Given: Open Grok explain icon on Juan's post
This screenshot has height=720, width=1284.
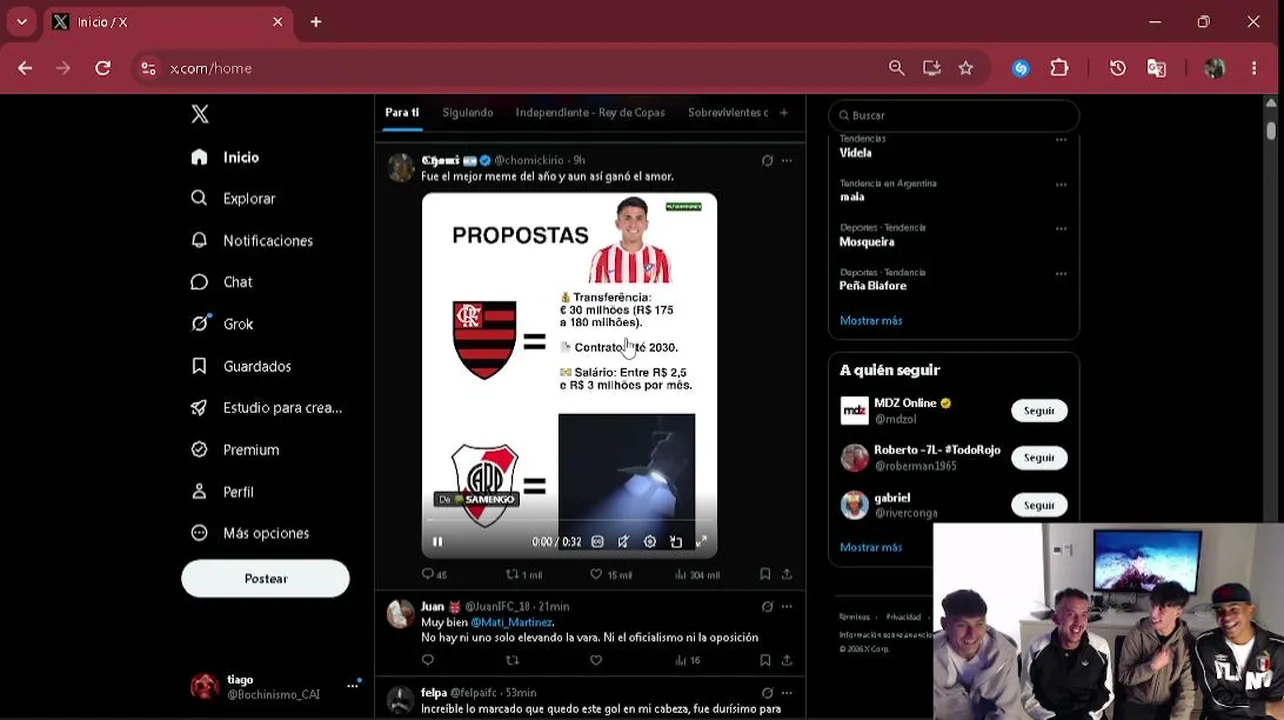Looking at the screenshot, I should tap(767, 607).
